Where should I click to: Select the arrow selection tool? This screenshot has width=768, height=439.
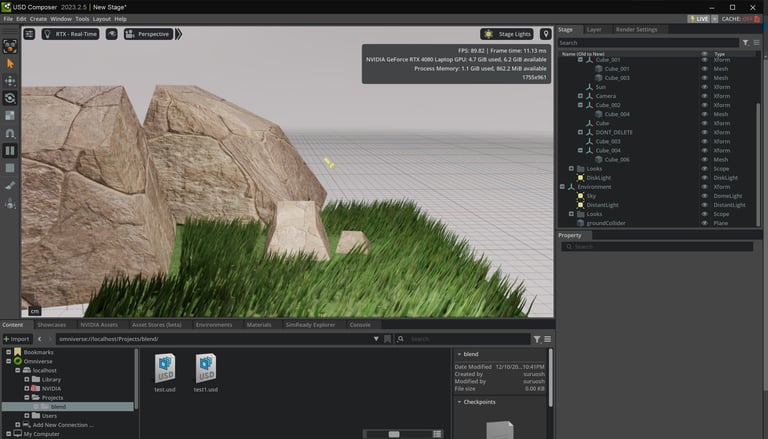[x=10, y=63]
